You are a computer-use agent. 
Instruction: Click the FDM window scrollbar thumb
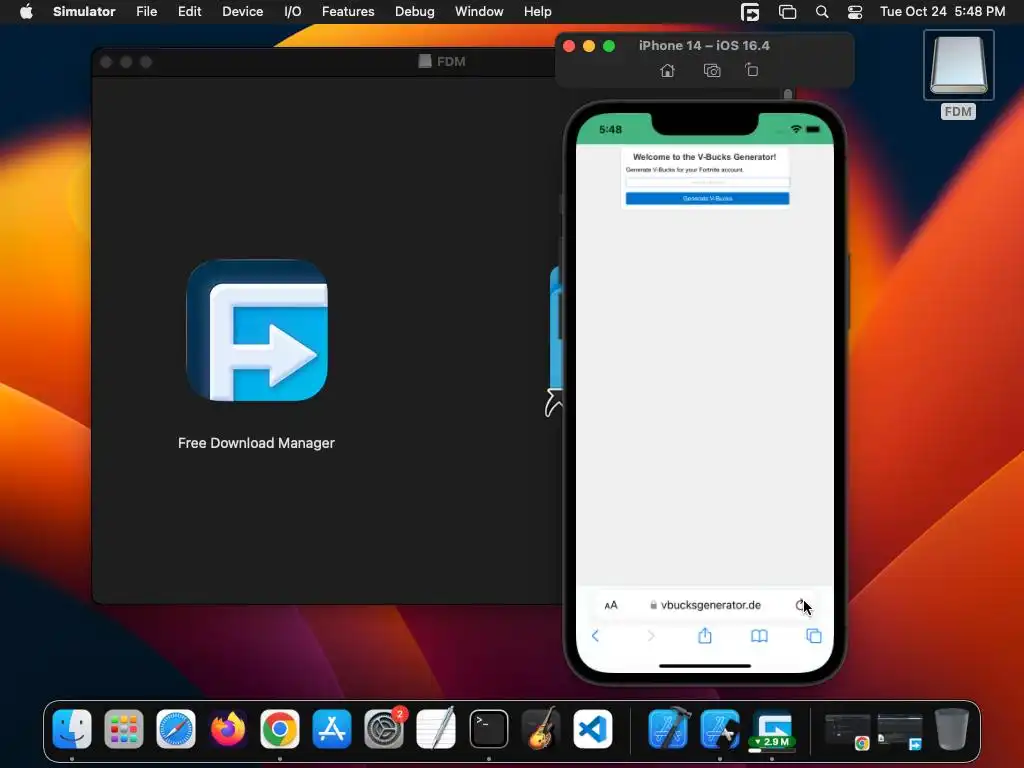[788, 95]
